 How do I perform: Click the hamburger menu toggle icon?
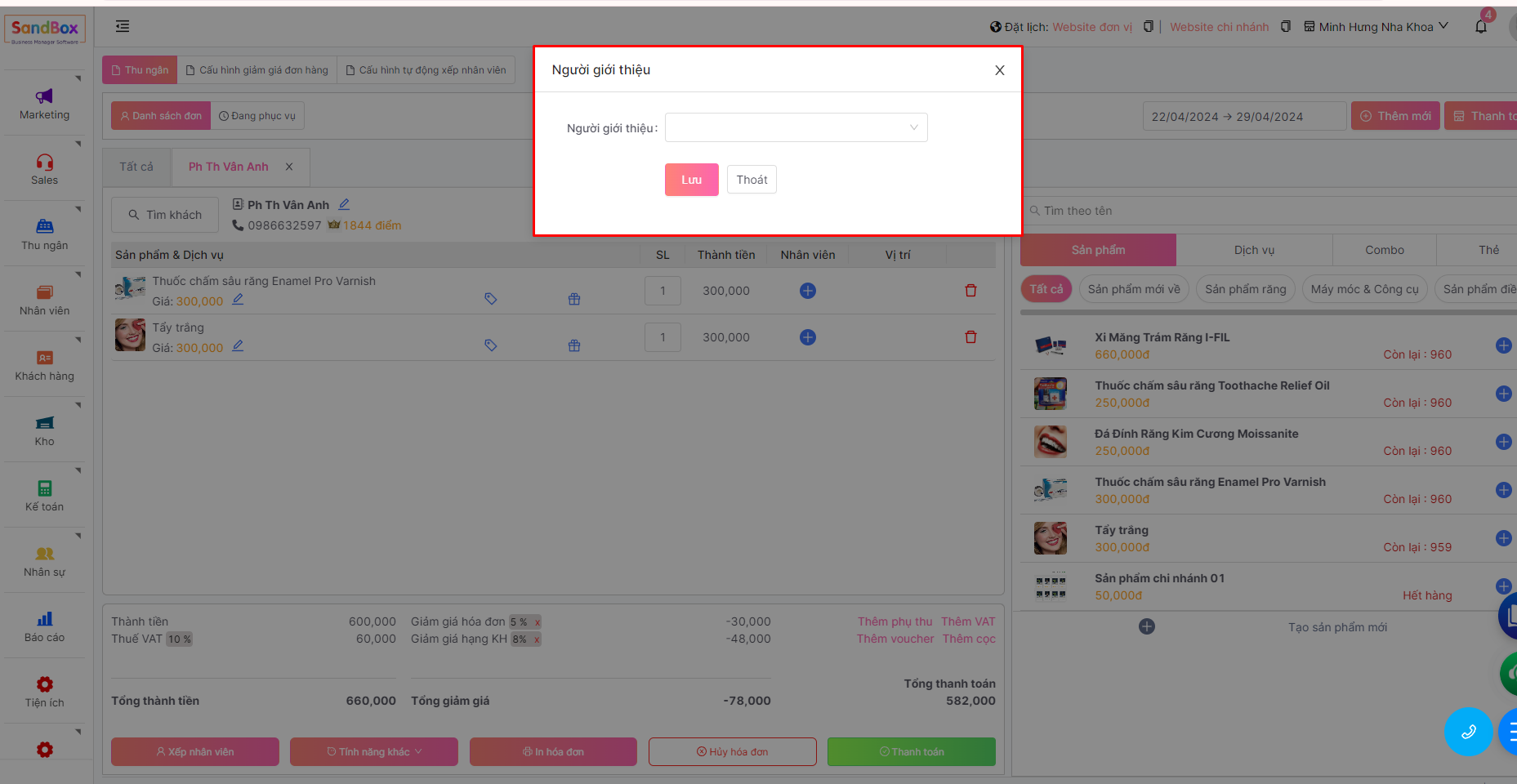(x=123, y=26)
